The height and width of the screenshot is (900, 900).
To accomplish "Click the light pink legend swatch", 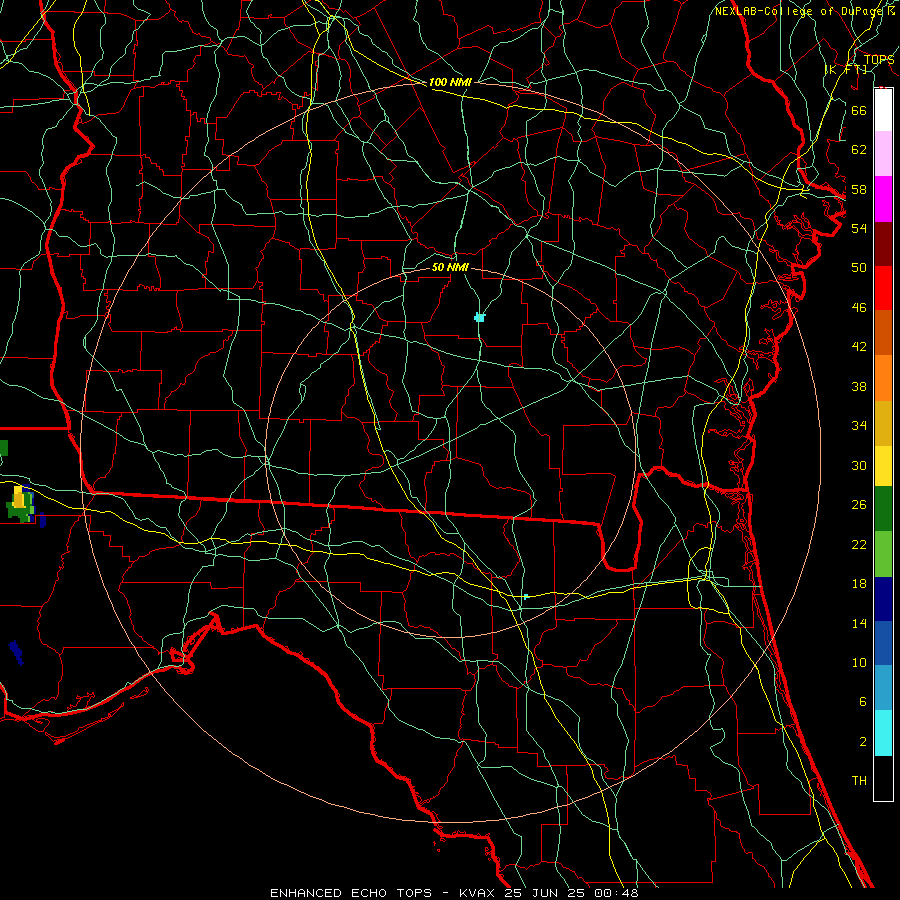I will [x=883, y=153].
